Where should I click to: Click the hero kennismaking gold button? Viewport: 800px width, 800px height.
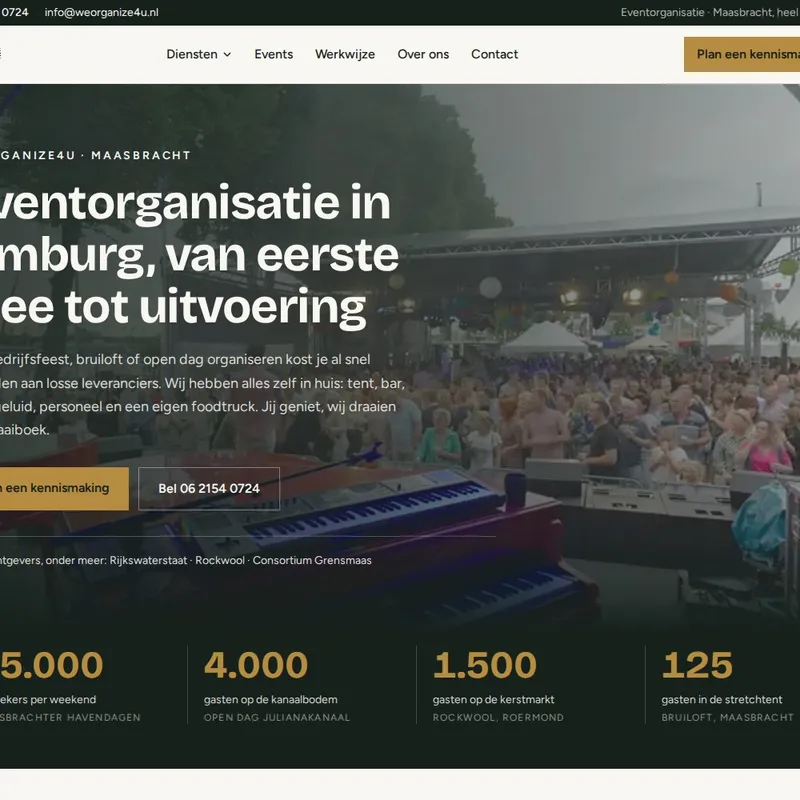point(64,488)
